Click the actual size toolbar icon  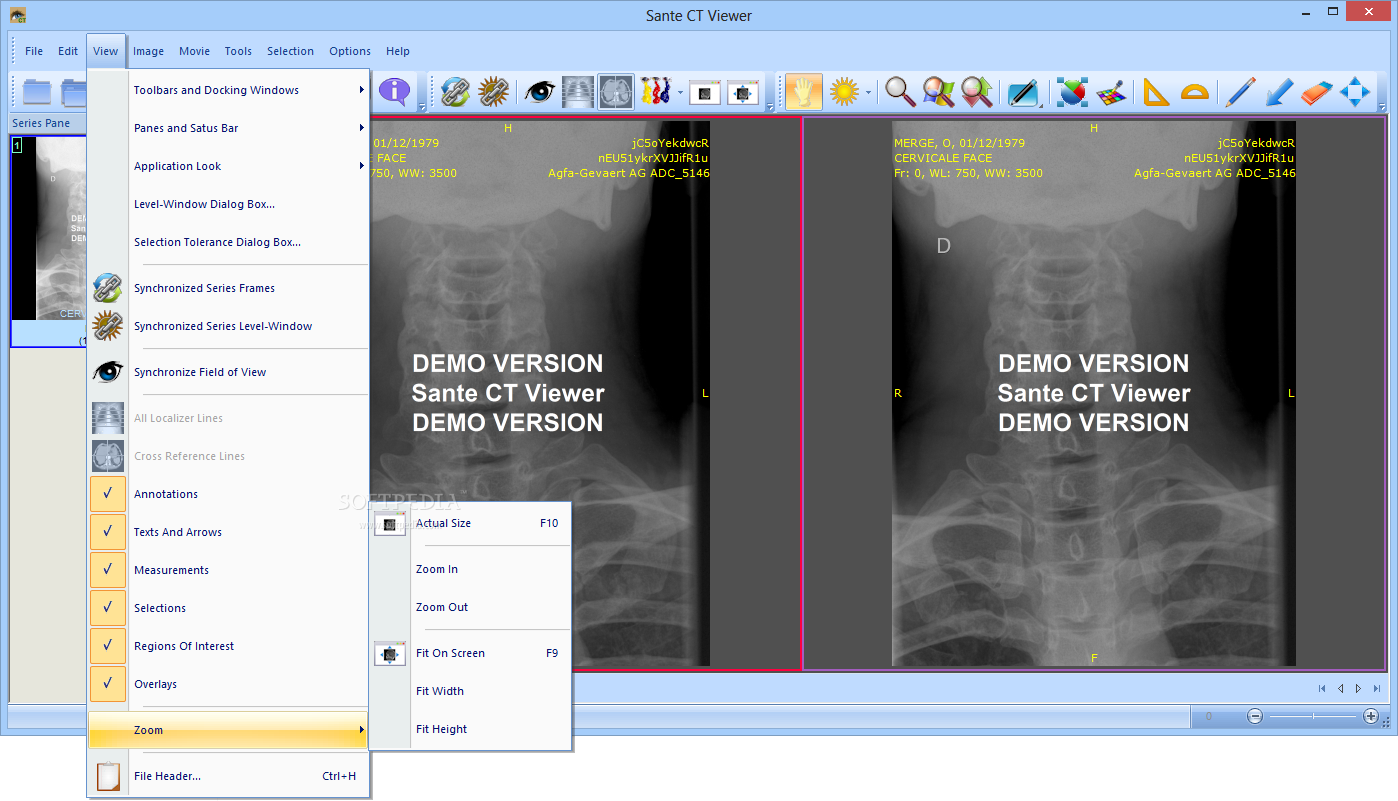(x=705, y=92)
